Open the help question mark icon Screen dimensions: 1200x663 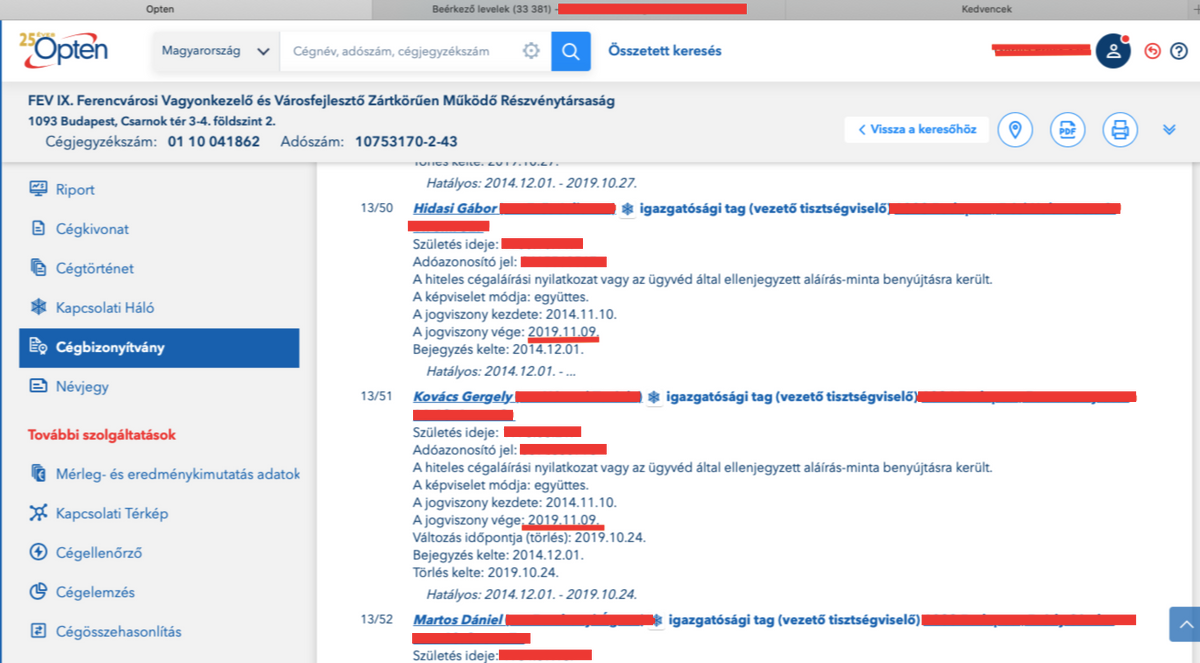pyautogui.click(x=1179, y=51)
